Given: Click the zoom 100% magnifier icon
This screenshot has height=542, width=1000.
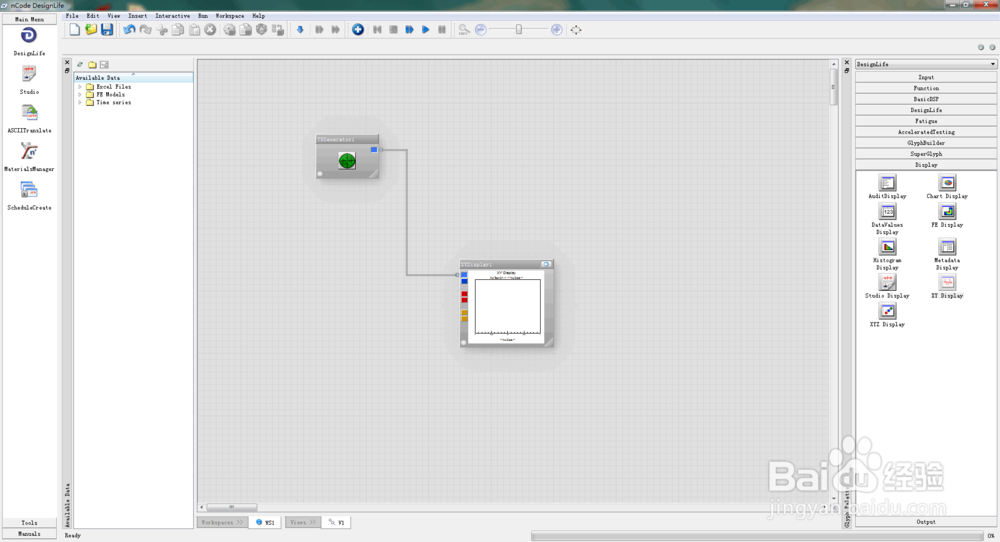Looking at the screenshot, I should pyautogui.click(x=464, y=29).
